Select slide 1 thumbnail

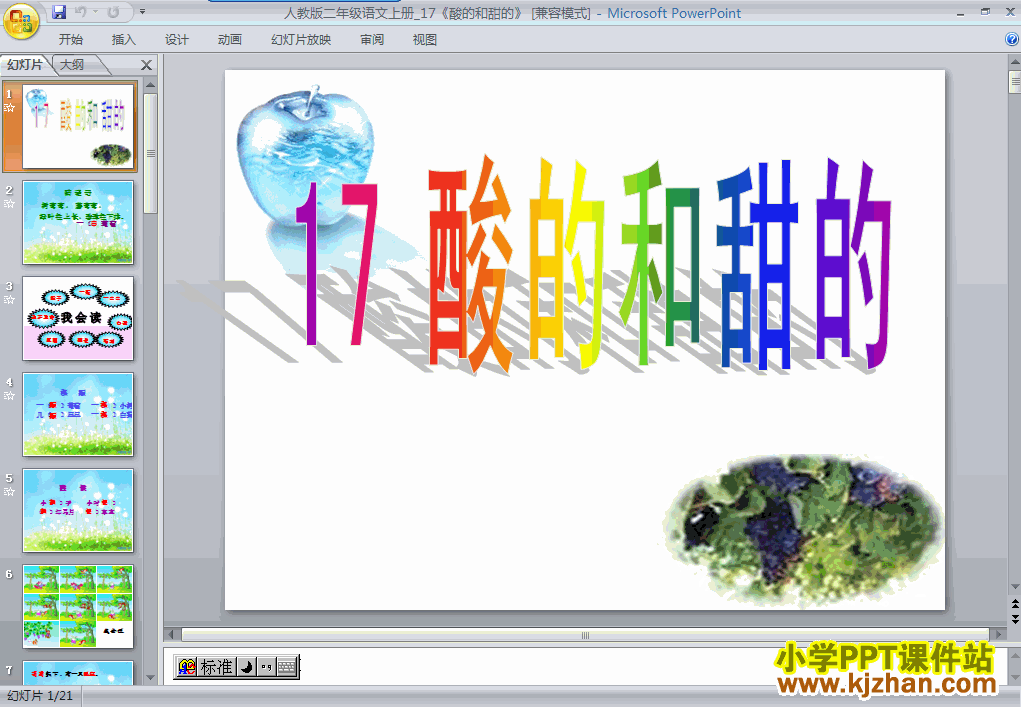click(78, 126)
